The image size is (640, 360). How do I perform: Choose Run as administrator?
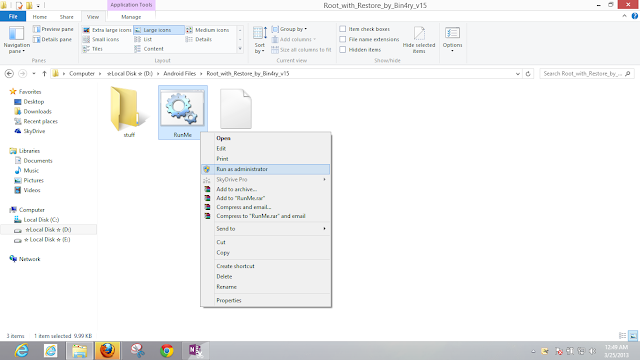(266, 169)
